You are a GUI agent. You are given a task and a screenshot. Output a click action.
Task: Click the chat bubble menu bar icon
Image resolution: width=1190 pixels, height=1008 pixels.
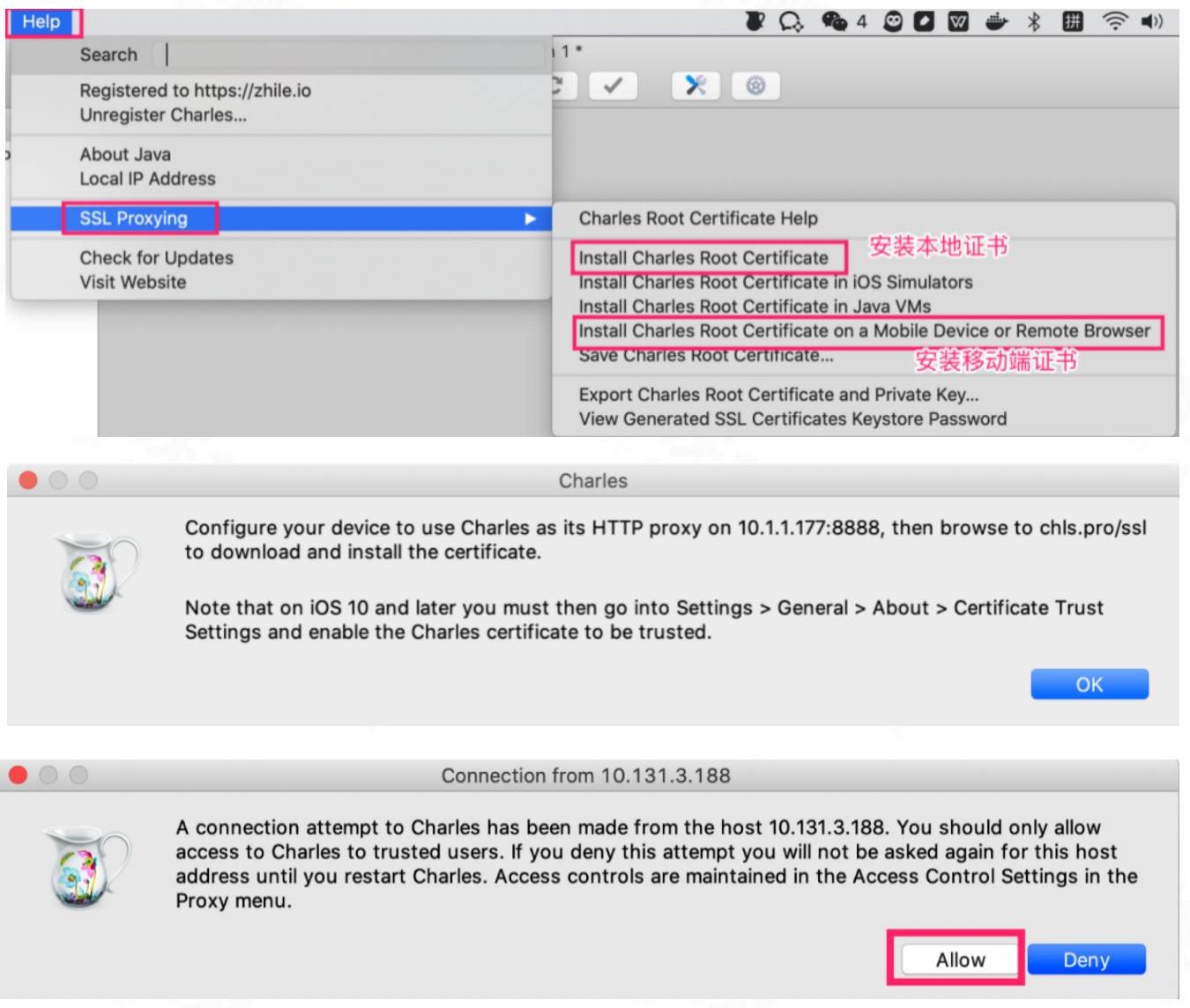point(791,21)
